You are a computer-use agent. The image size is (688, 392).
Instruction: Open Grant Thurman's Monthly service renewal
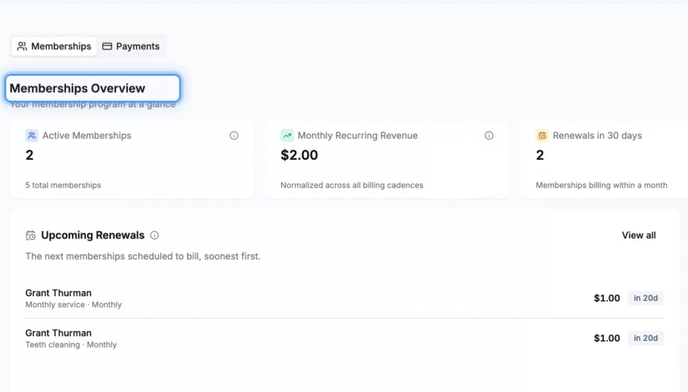(x=344, y=298)
